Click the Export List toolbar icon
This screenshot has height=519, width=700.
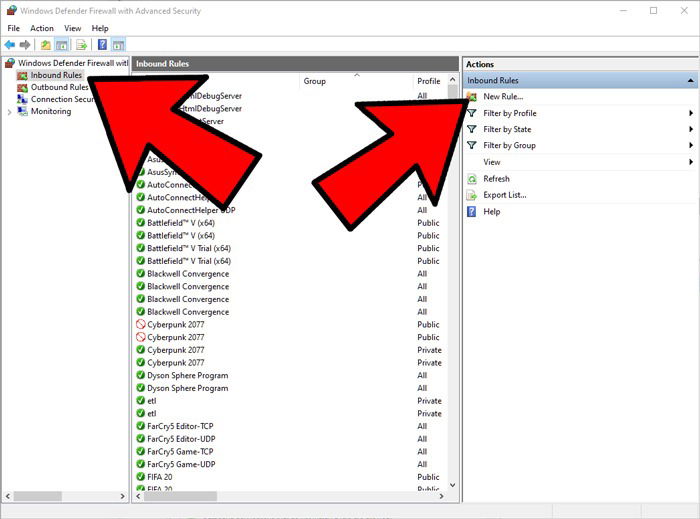[x=81, y=45]
